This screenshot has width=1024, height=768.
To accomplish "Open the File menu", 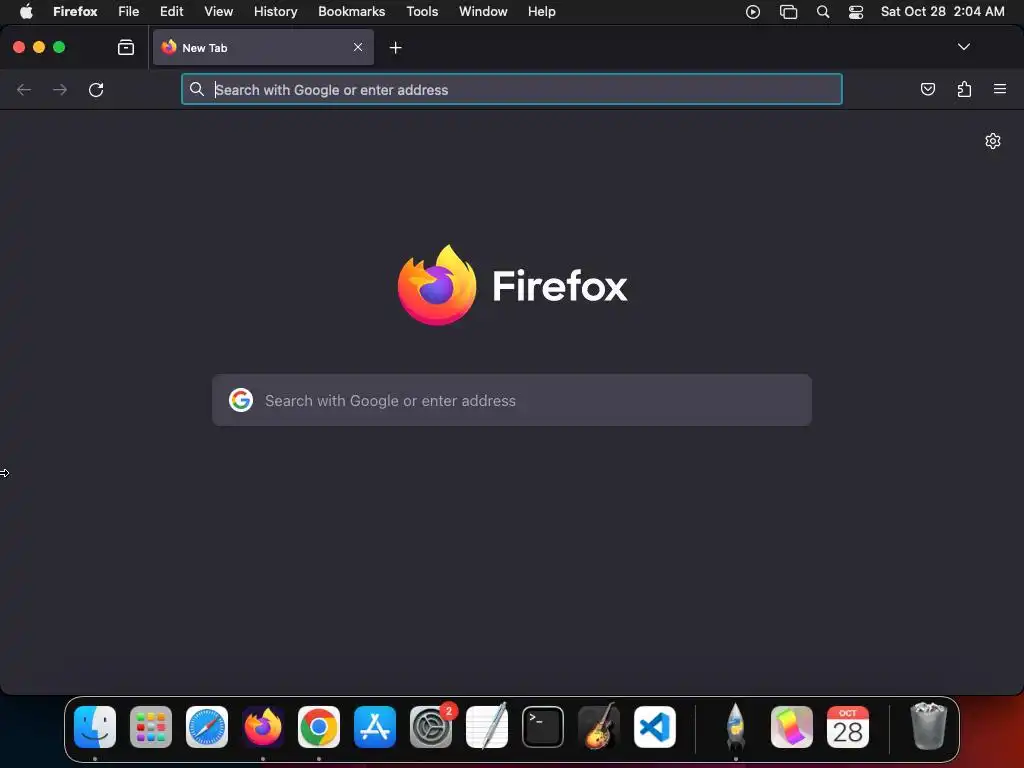I will coord(129,11).
